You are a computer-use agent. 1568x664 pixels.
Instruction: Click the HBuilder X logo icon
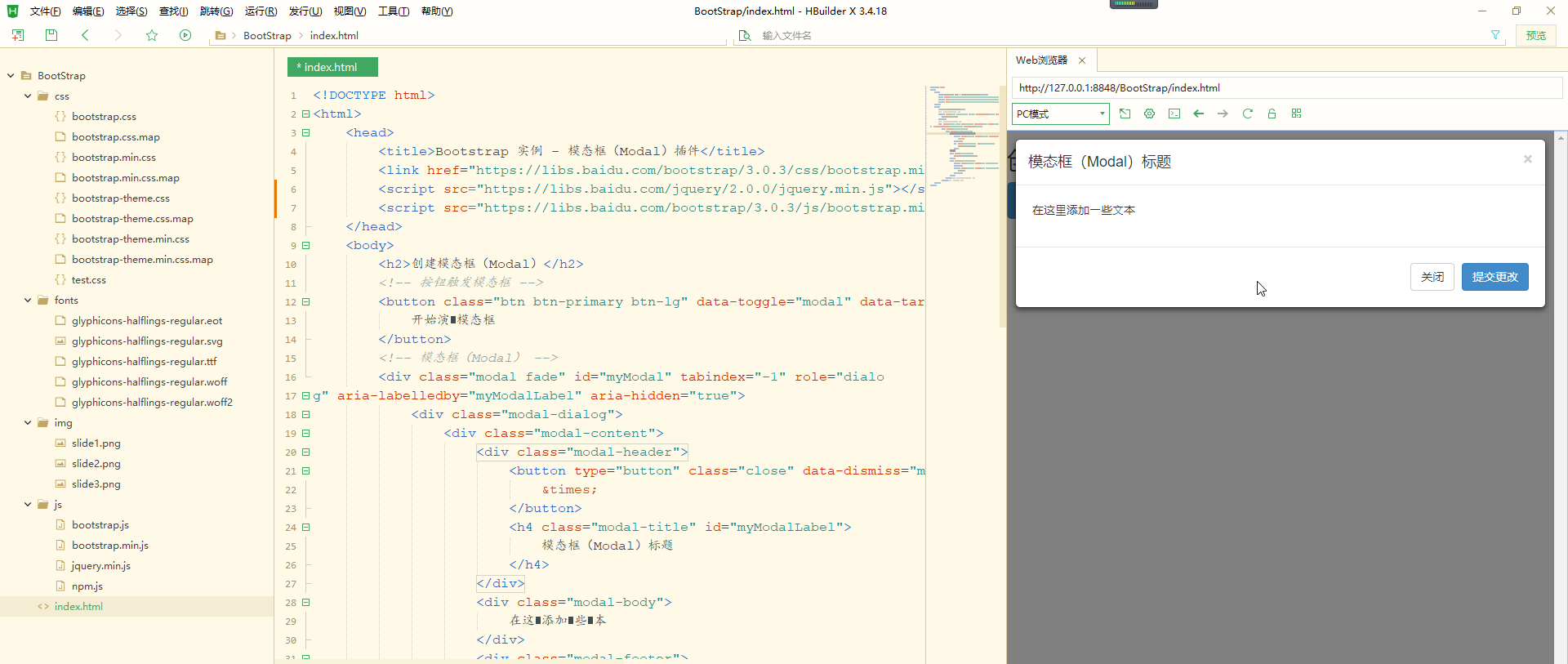pyautogui.click(x=12, y=11)
